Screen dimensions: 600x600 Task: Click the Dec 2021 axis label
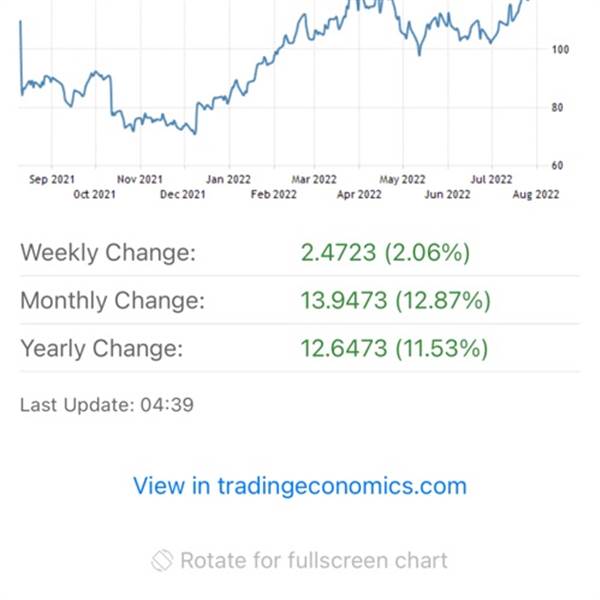[x=183, y=194]
